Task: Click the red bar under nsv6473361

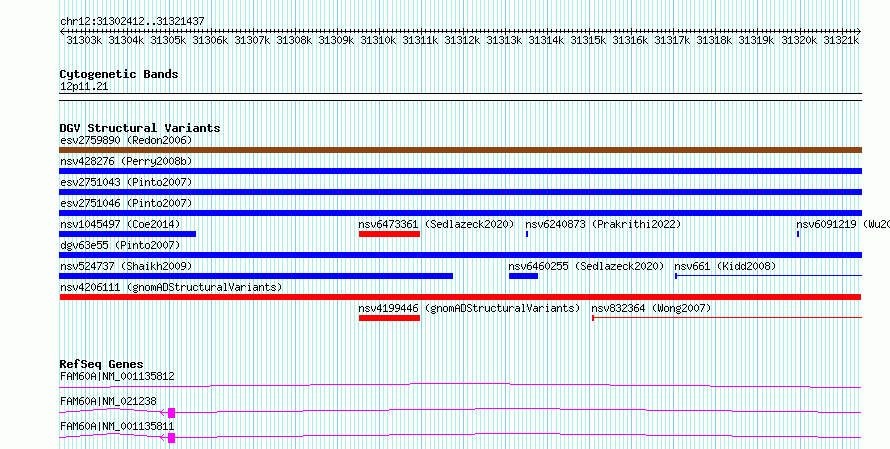Action: coord(389,234)
